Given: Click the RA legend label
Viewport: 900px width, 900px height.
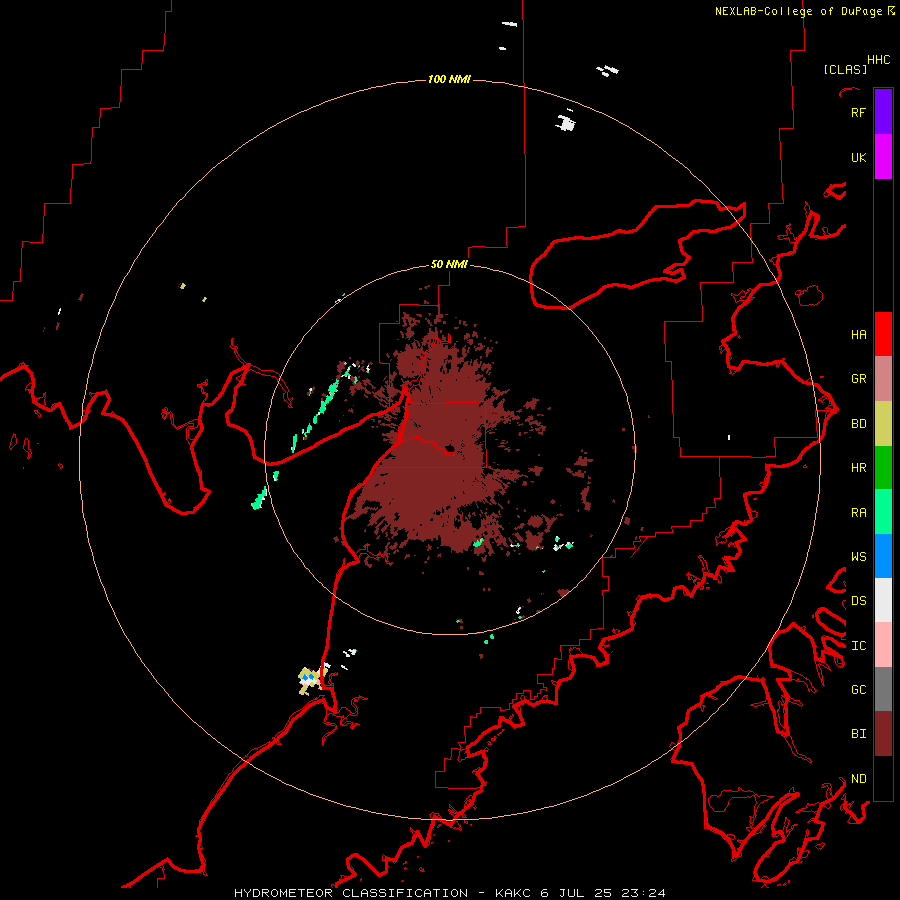Looking at the screenshot, I should [858, 513].
